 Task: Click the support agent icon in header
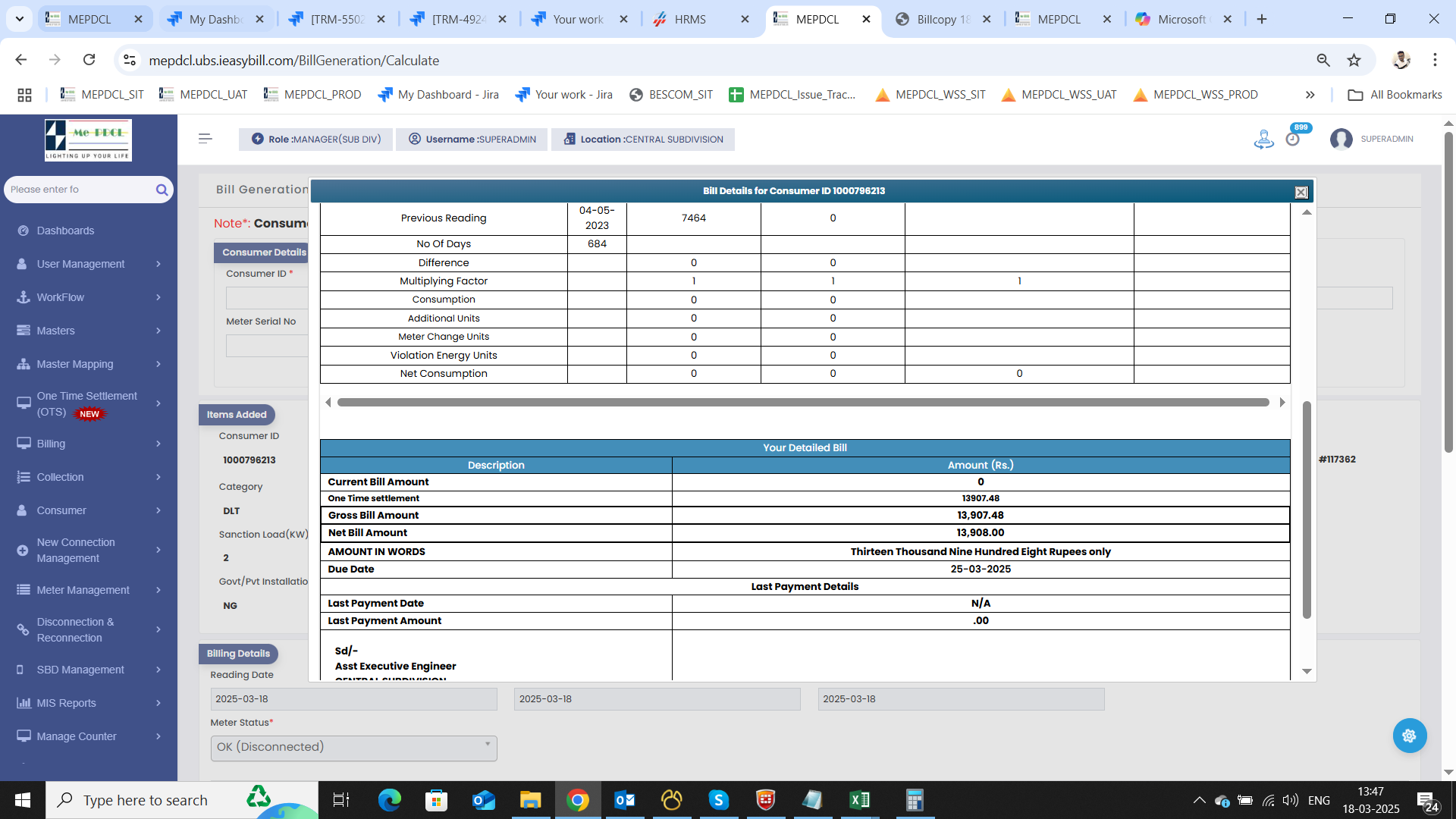coord(1263,139)
